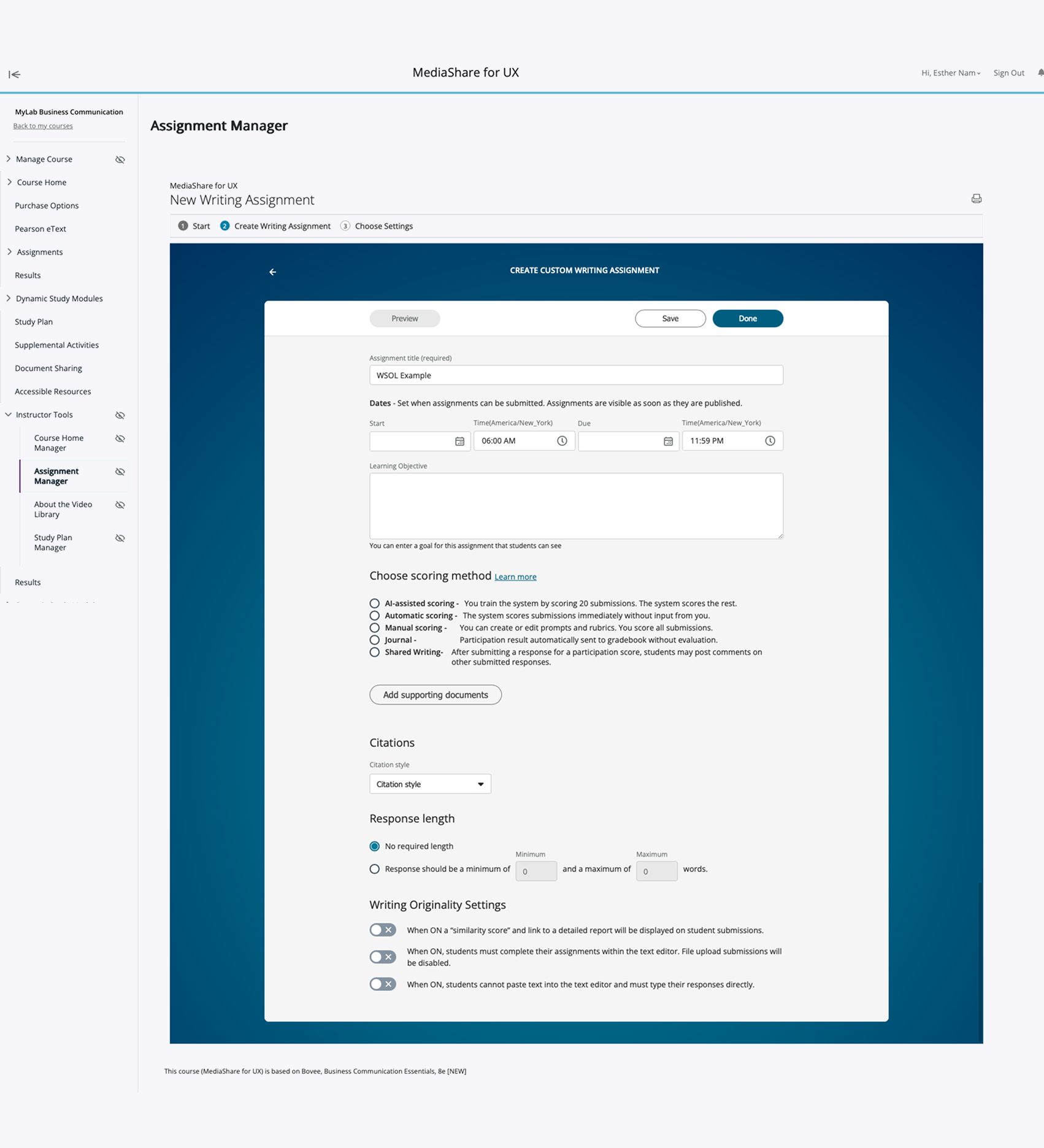Viewport: 1044px width, 1148px height.
Task: Expand Assignments in sidebar
Action: [9, 252]
